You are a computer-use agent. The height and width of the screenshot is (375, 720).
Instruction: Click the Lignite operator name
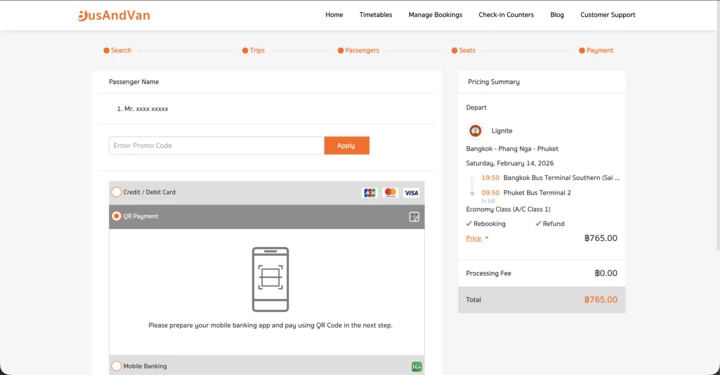(x=502, y=131)
